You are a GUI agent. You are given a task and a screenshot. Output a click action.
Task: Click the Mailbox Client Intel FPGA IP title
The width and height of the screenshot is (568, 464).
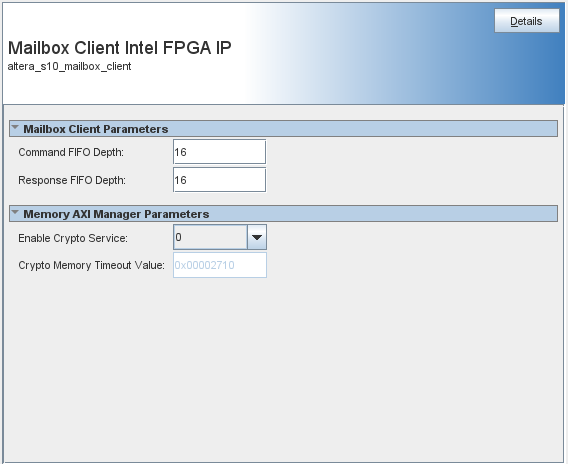120,48
